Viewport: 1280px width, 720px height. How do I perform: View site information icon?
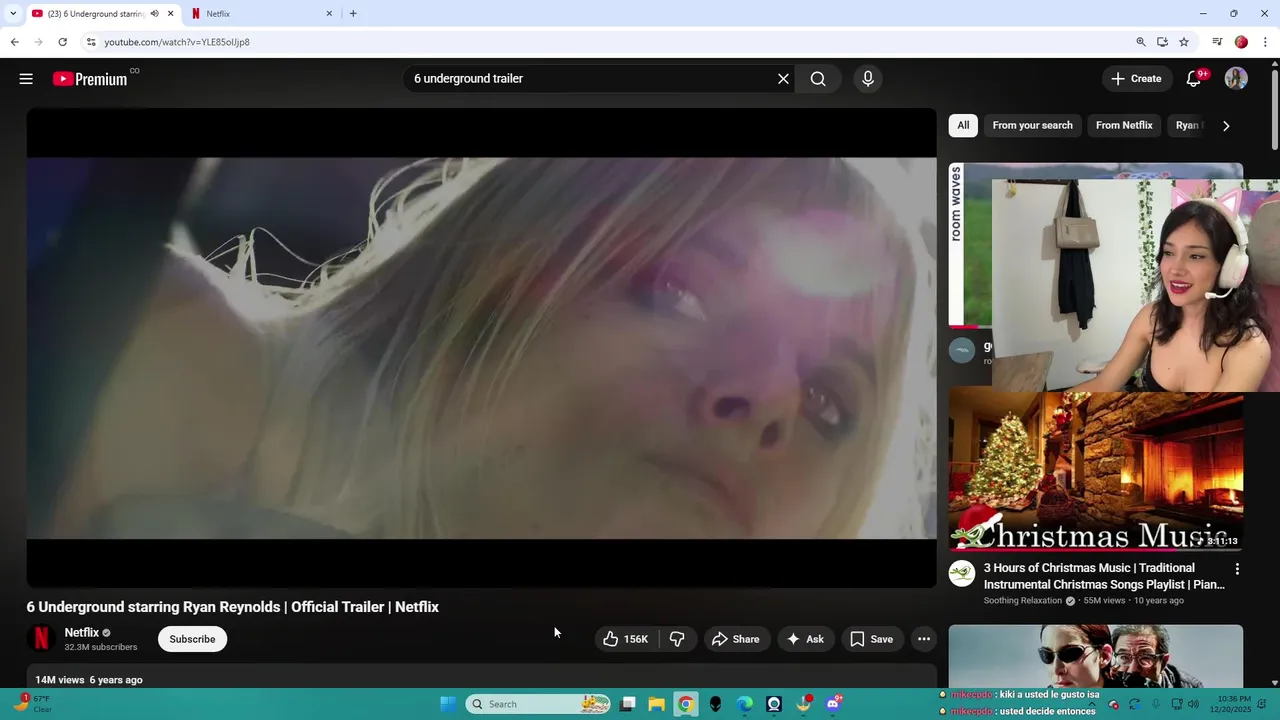91,42
